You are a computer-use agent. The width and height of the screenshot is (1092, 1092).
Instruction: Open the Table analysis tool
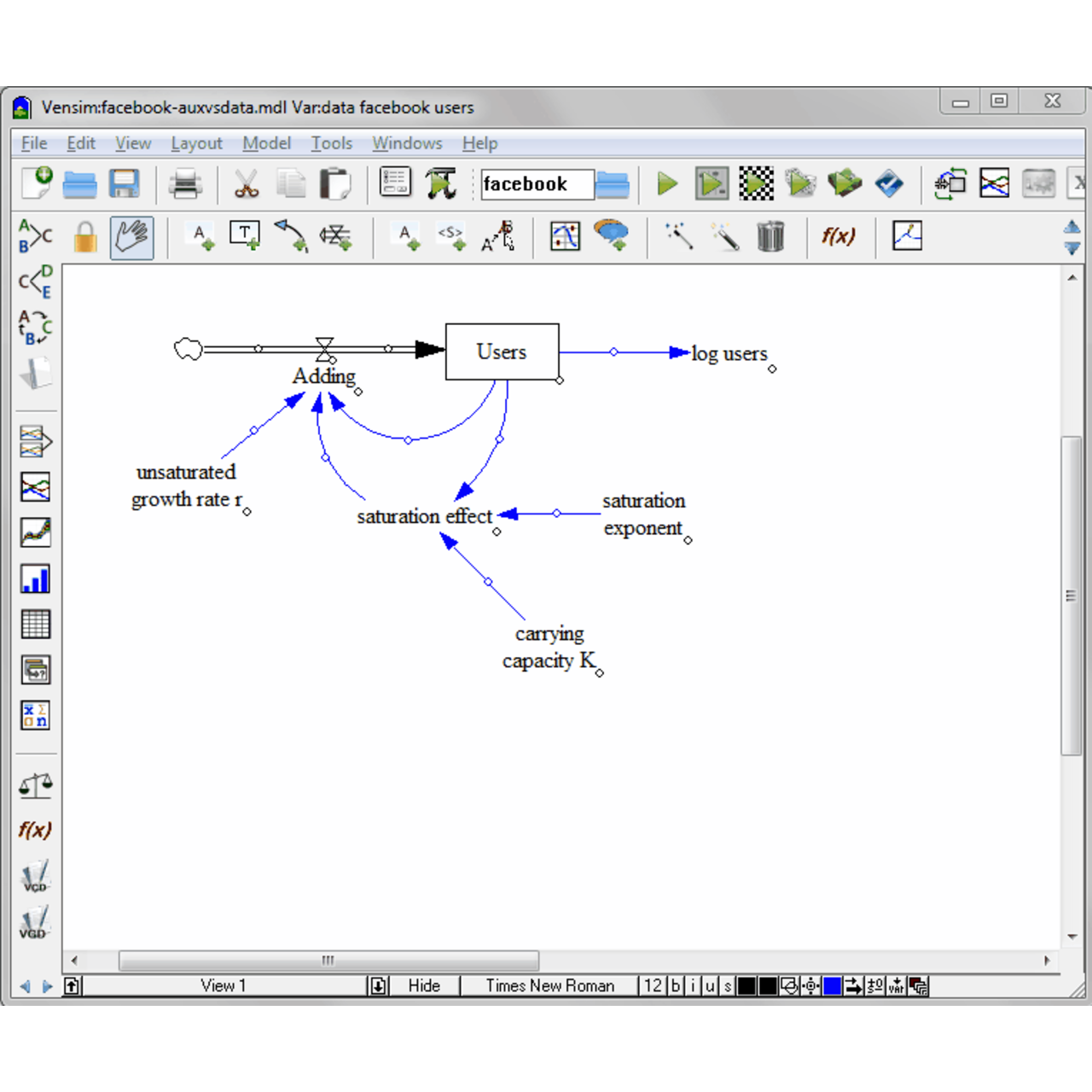pos(35,624)
